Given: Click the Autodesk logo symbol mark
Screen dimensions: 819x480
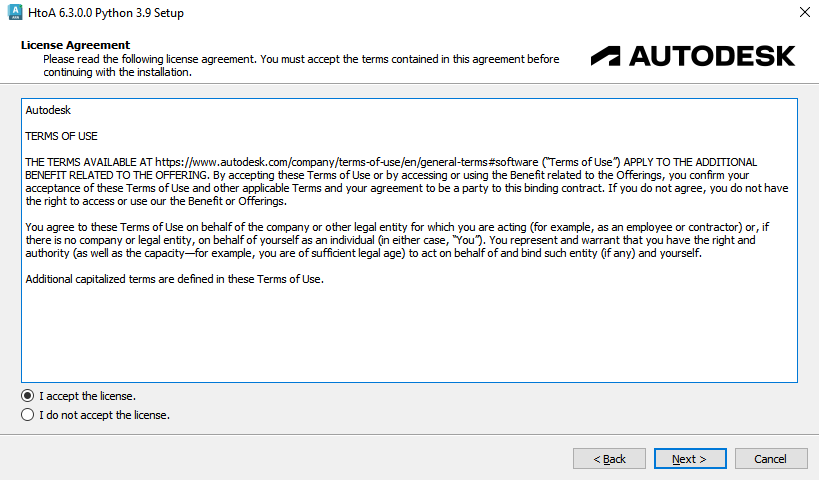Looking at the screenshot, I should 606,55.
